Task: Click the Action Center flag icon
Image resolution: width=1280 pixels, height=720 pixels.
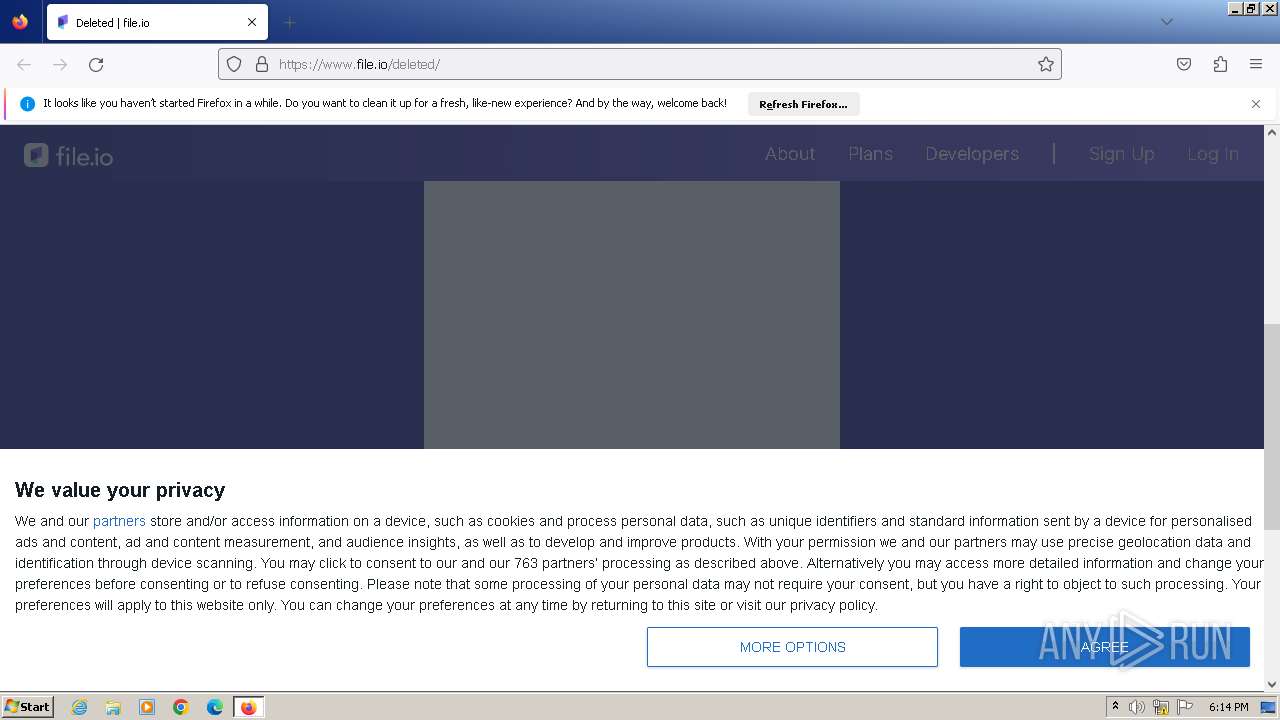Action: click(1184, 707)
